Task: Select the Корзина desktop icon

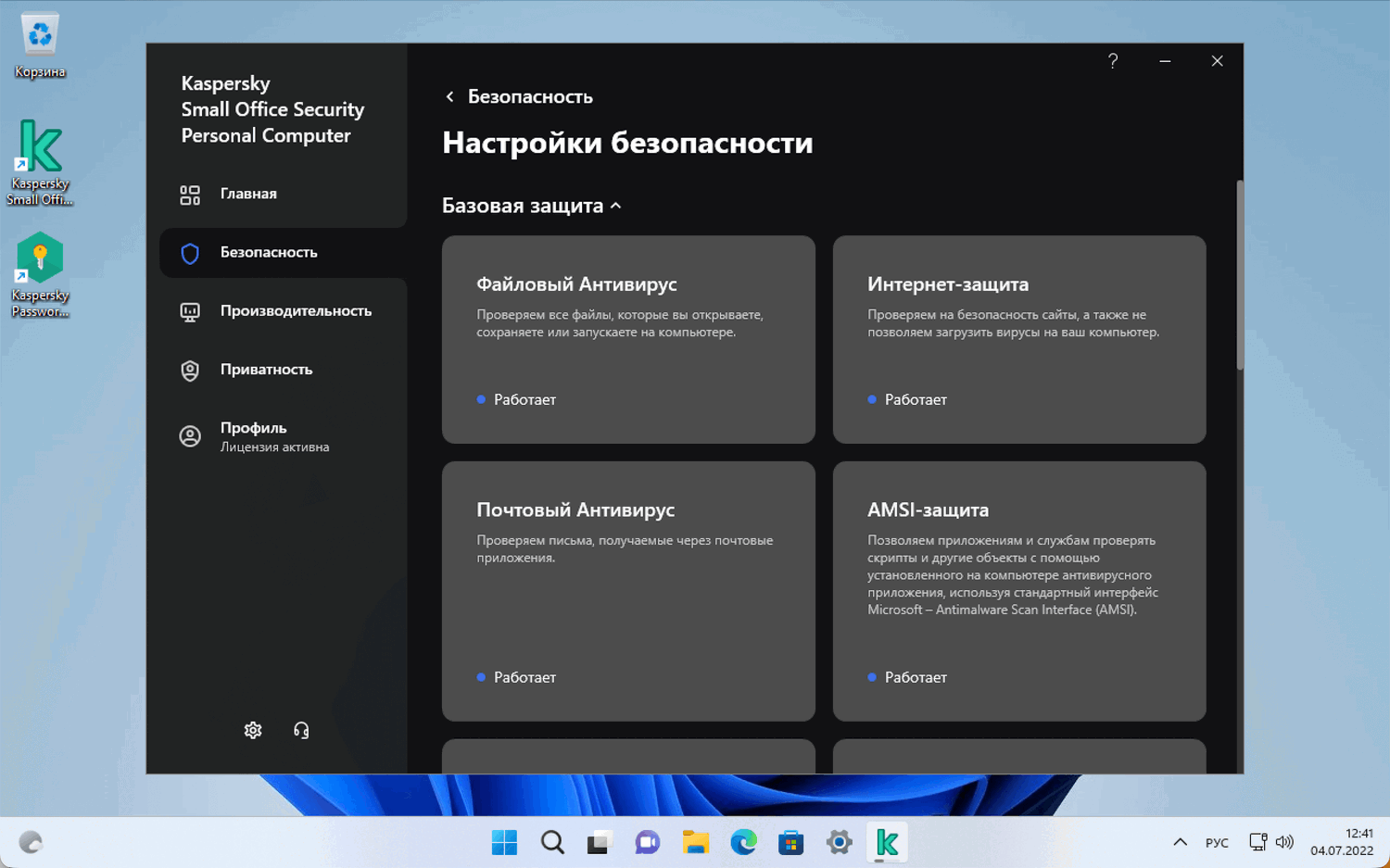Action: click(x=40, y=44)
